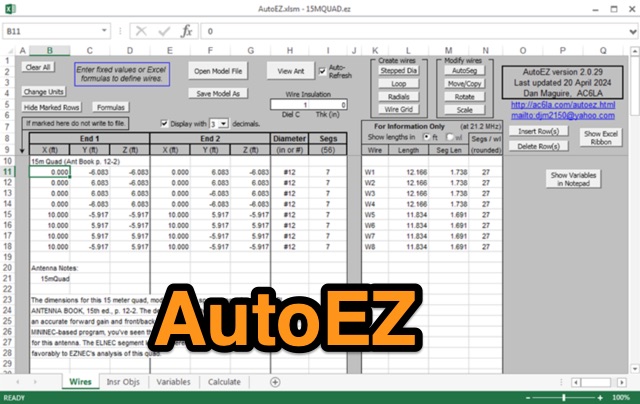This screenshot has height=404, width=640.
Task: Click the View Ant button
Action: coord(291,71)
